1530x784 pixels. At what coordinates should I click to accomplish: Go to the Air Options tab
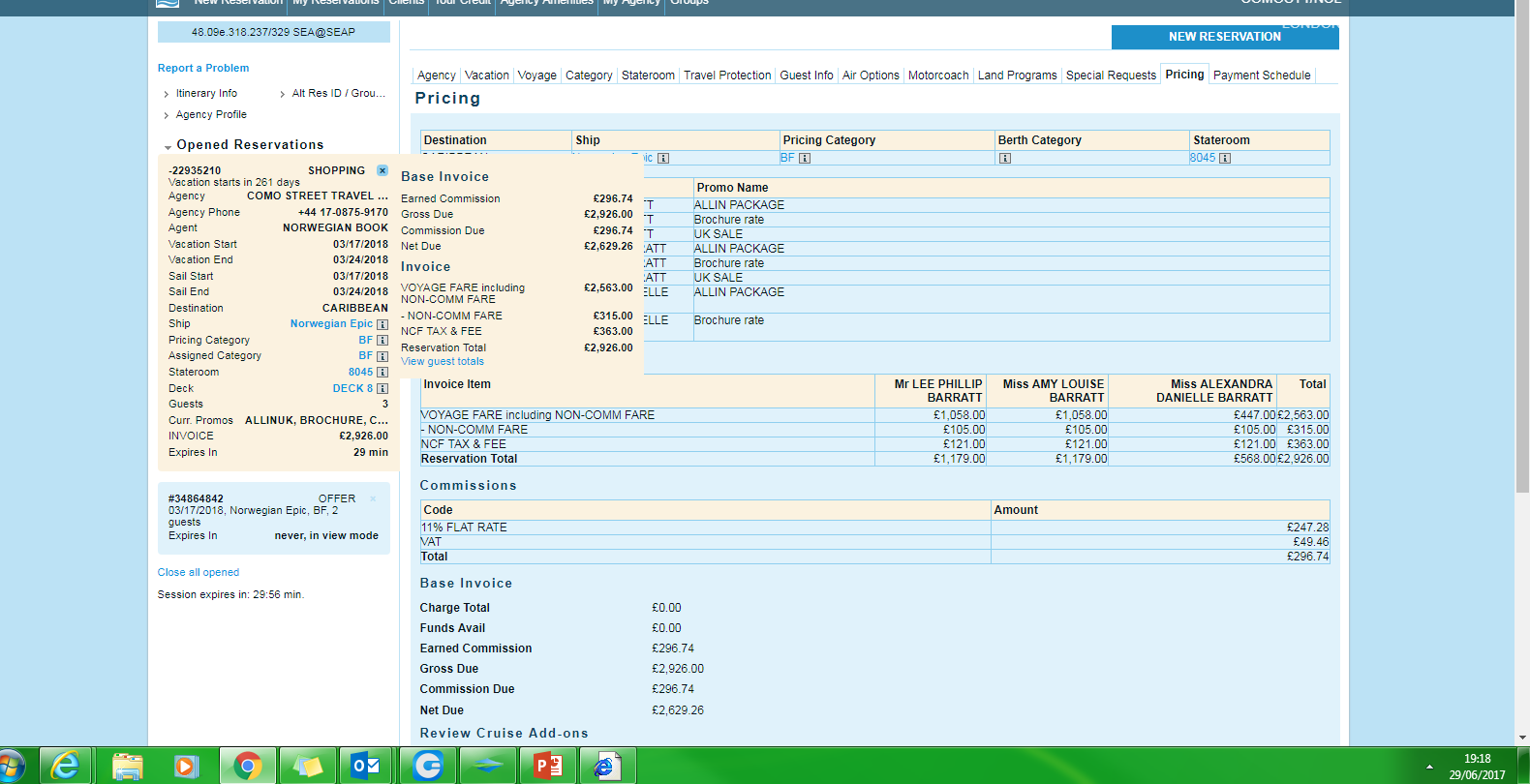[871, 75]
